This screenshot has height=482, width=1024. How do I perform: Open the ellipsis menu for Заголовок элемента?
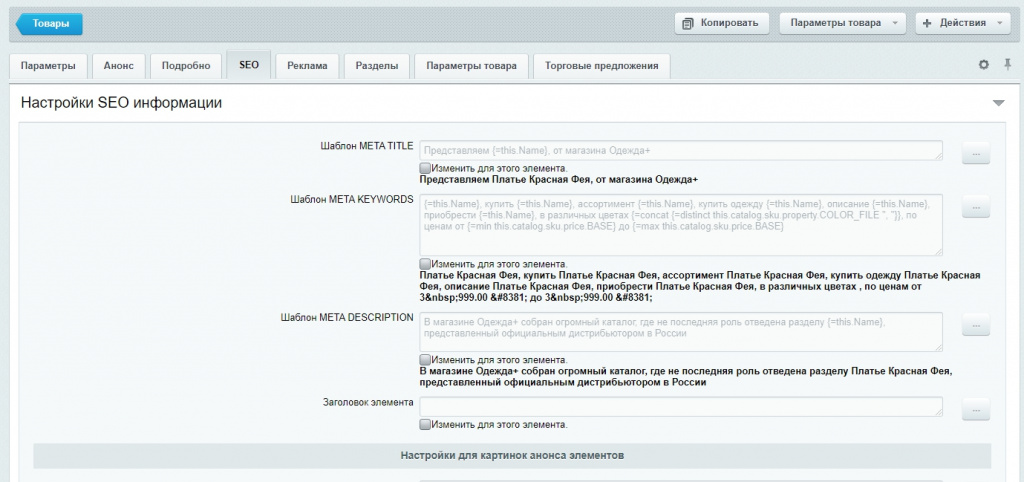coord(976,409)
